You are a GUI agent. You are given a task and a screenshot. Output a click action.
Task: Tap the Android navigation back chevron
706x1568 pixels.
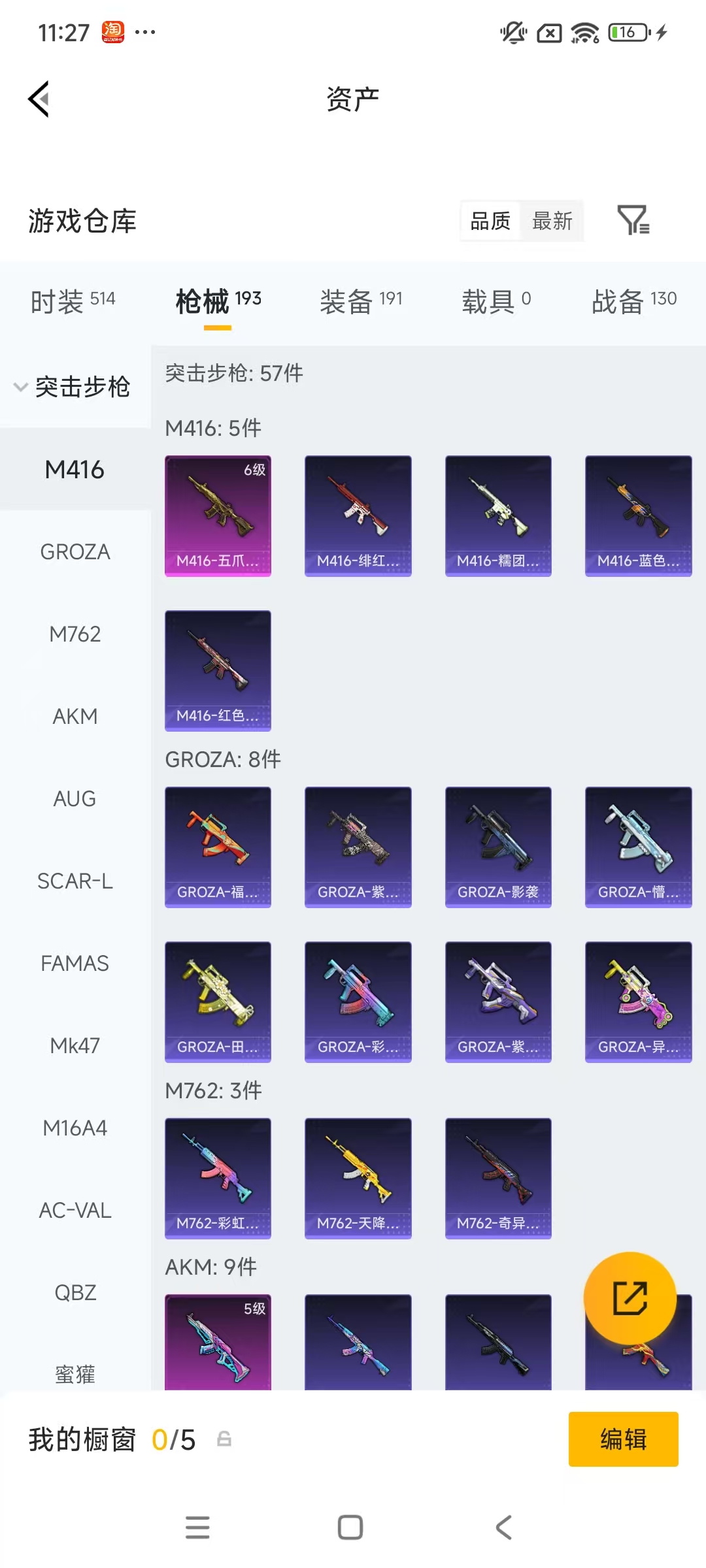point(503,1527)
